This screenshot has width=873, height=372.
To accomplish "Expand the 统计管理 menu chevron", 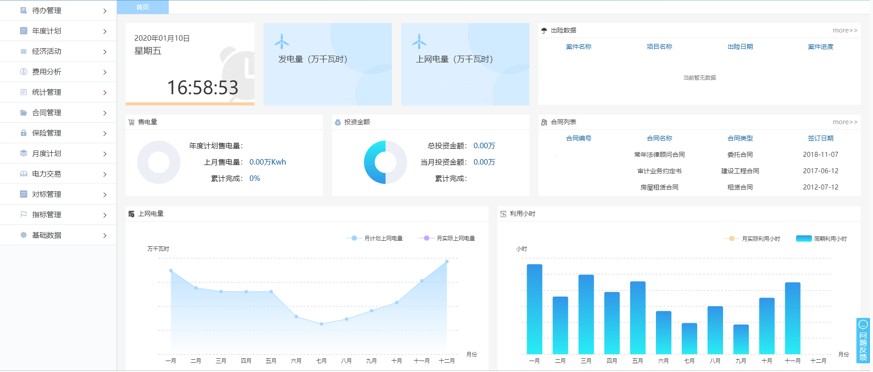I will click(105, 92).
